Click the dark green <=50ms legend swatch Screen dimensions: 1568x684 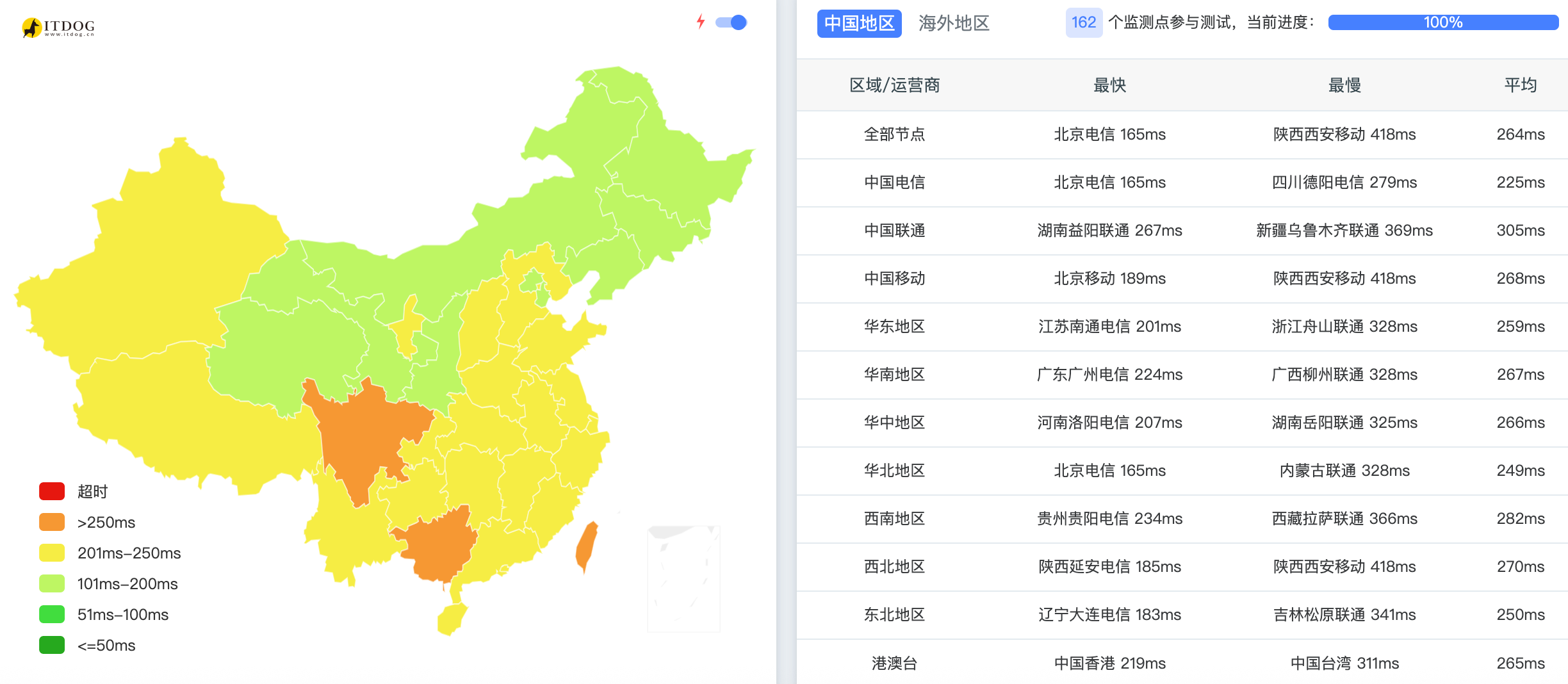tap(52, 645)
